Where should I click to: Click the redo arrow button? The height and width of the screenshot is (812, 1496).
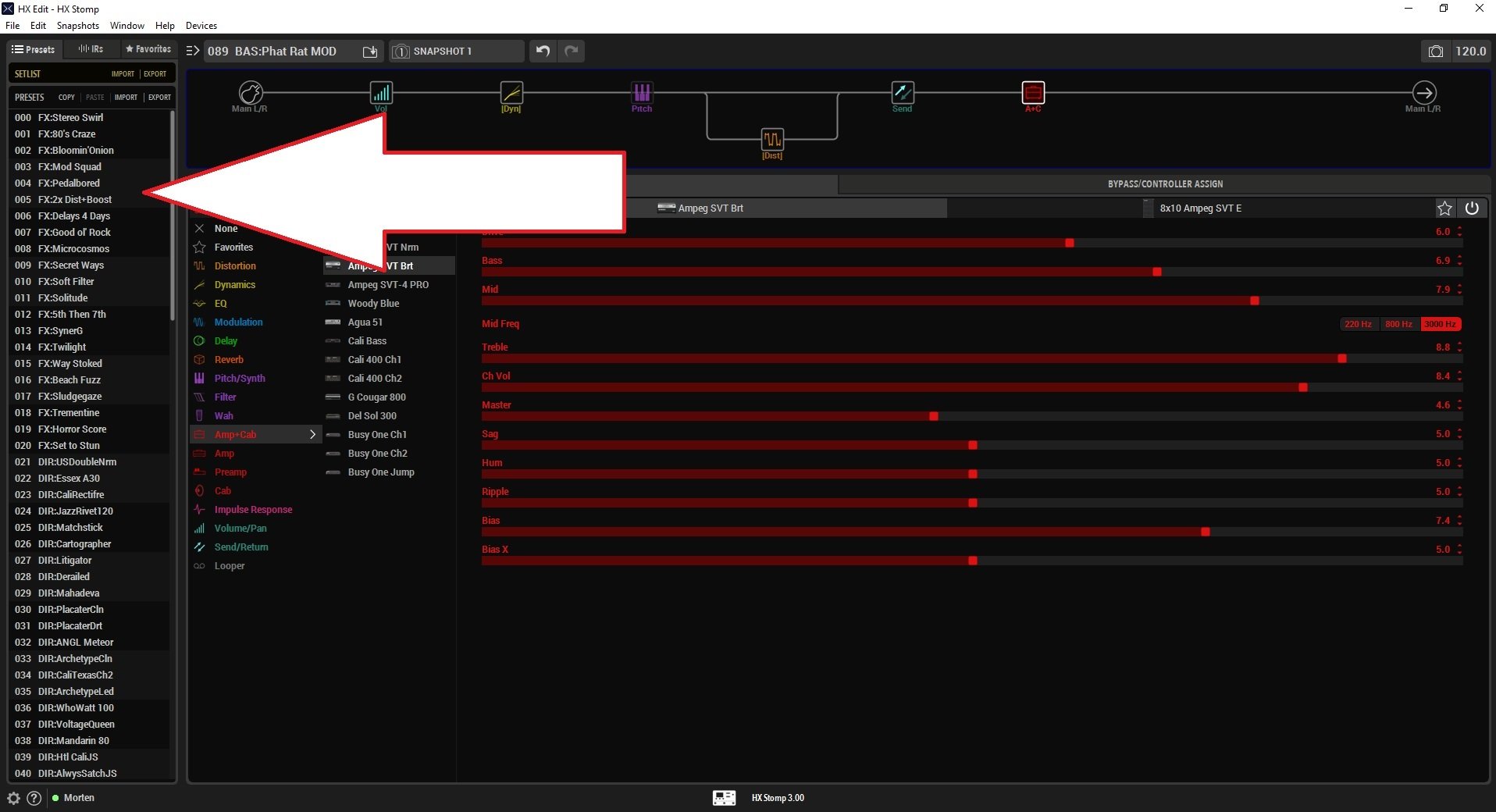(x=572, y=52)
